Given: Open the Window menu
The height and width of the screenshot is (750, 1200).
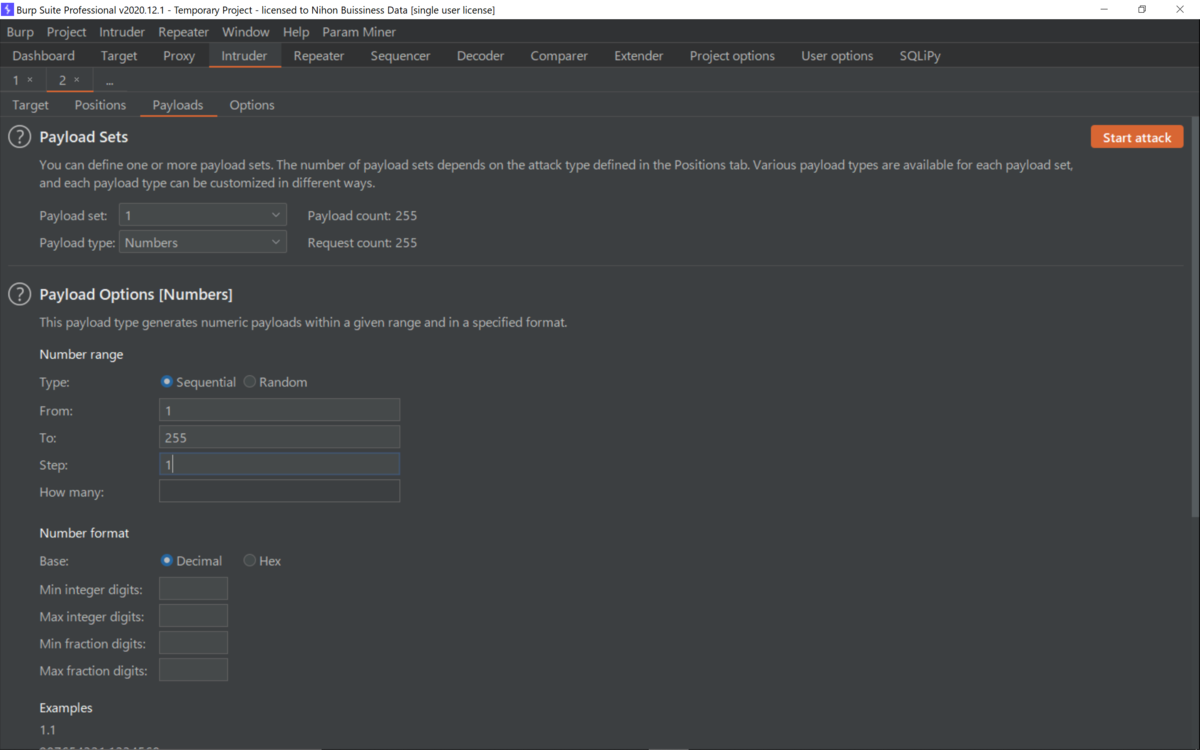Looking at the screenshot, I should tap(246, 32).
